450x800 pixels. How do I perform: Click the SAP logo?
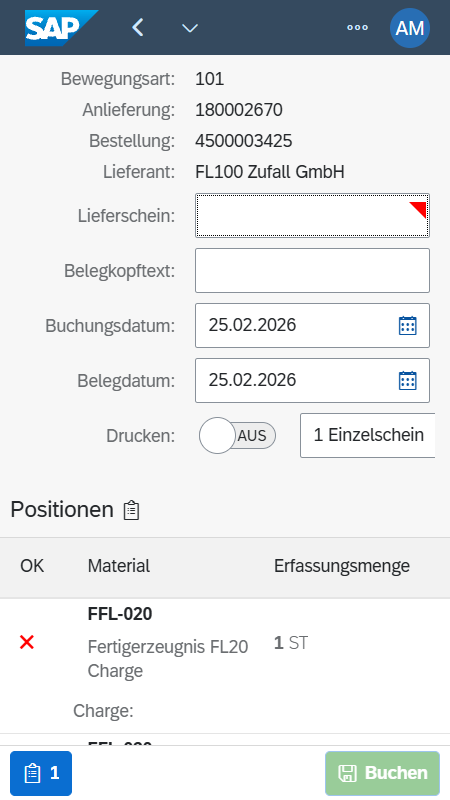tap(61, 28)
